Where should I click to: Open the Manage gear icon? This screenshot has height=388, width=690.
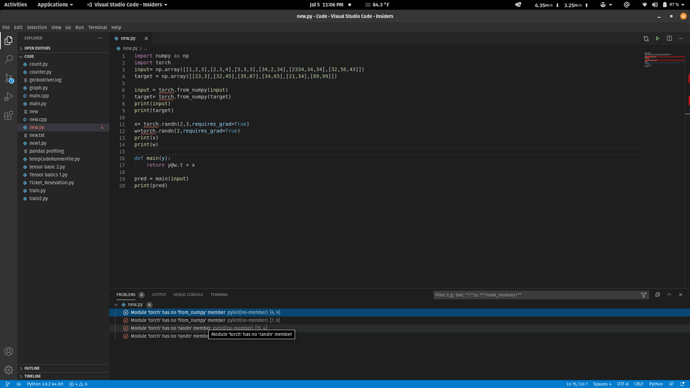point(8,370)
